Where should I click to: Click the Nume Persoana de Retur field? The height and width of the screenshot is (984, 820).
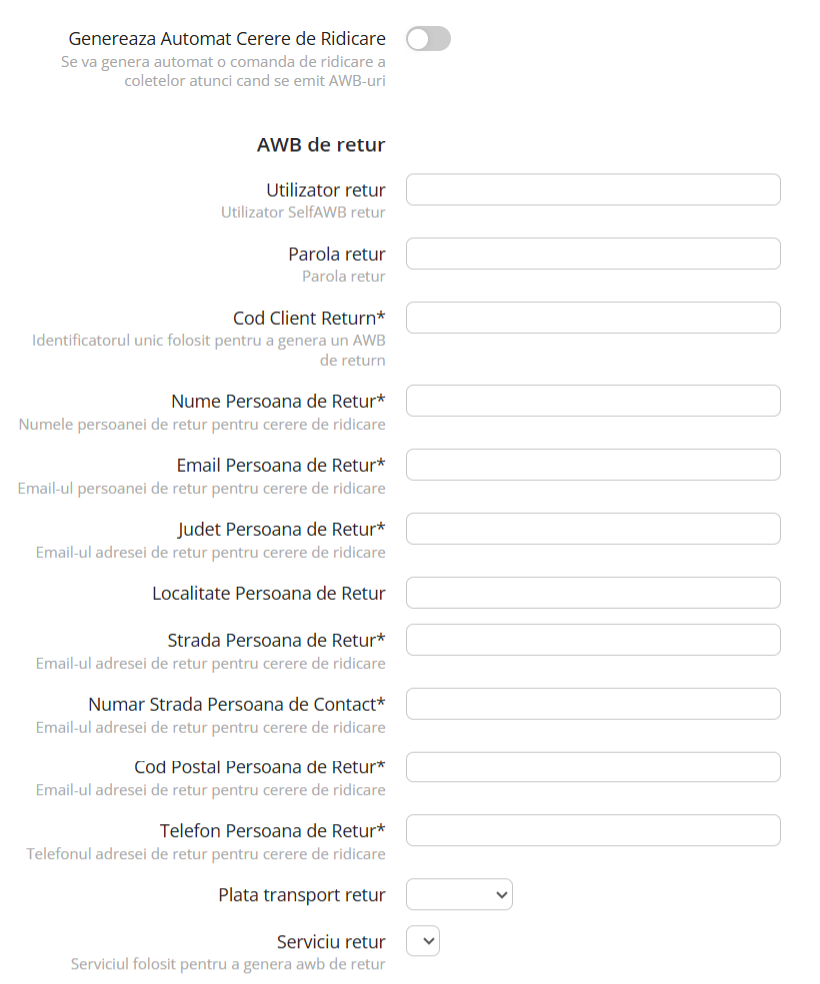(x=592, y=400)
